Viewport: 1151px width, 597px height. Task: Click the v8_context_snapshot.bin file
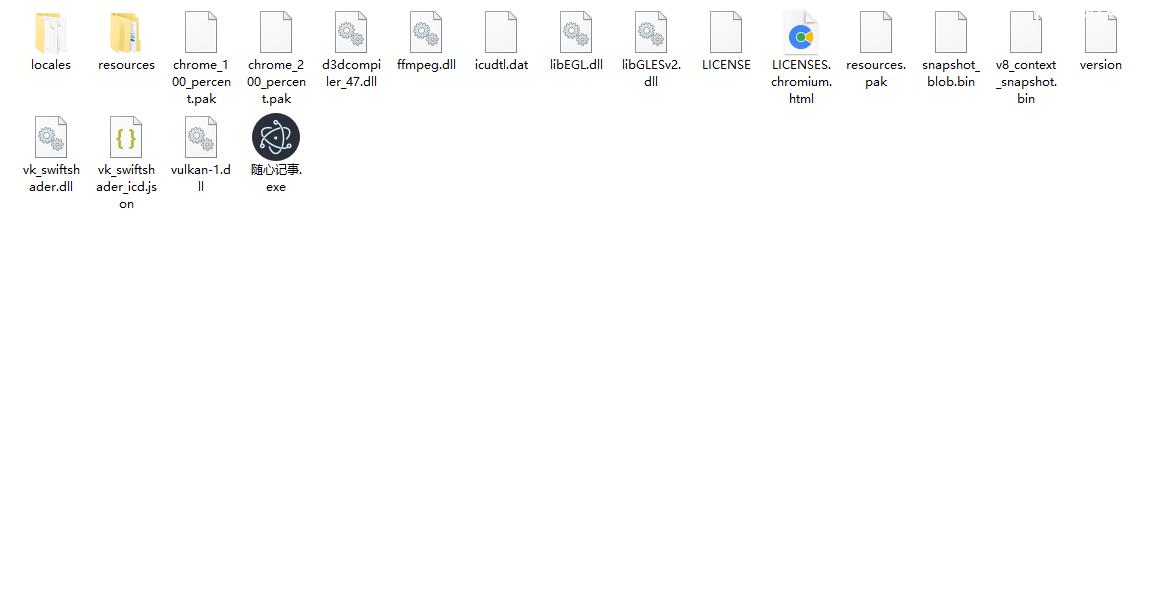tap(1026, 34)
